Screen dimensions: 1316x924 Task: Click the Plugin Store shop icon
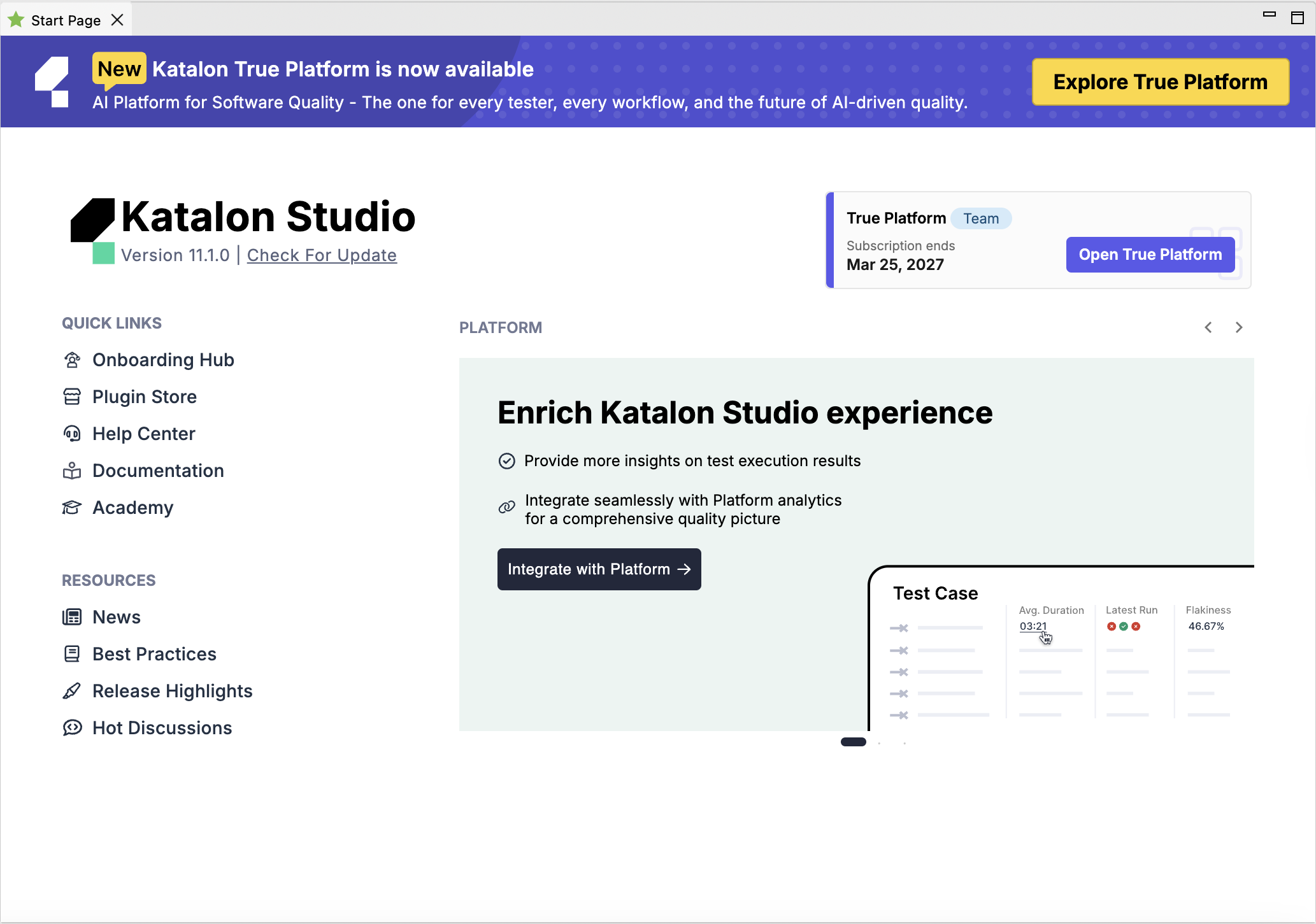72,397
